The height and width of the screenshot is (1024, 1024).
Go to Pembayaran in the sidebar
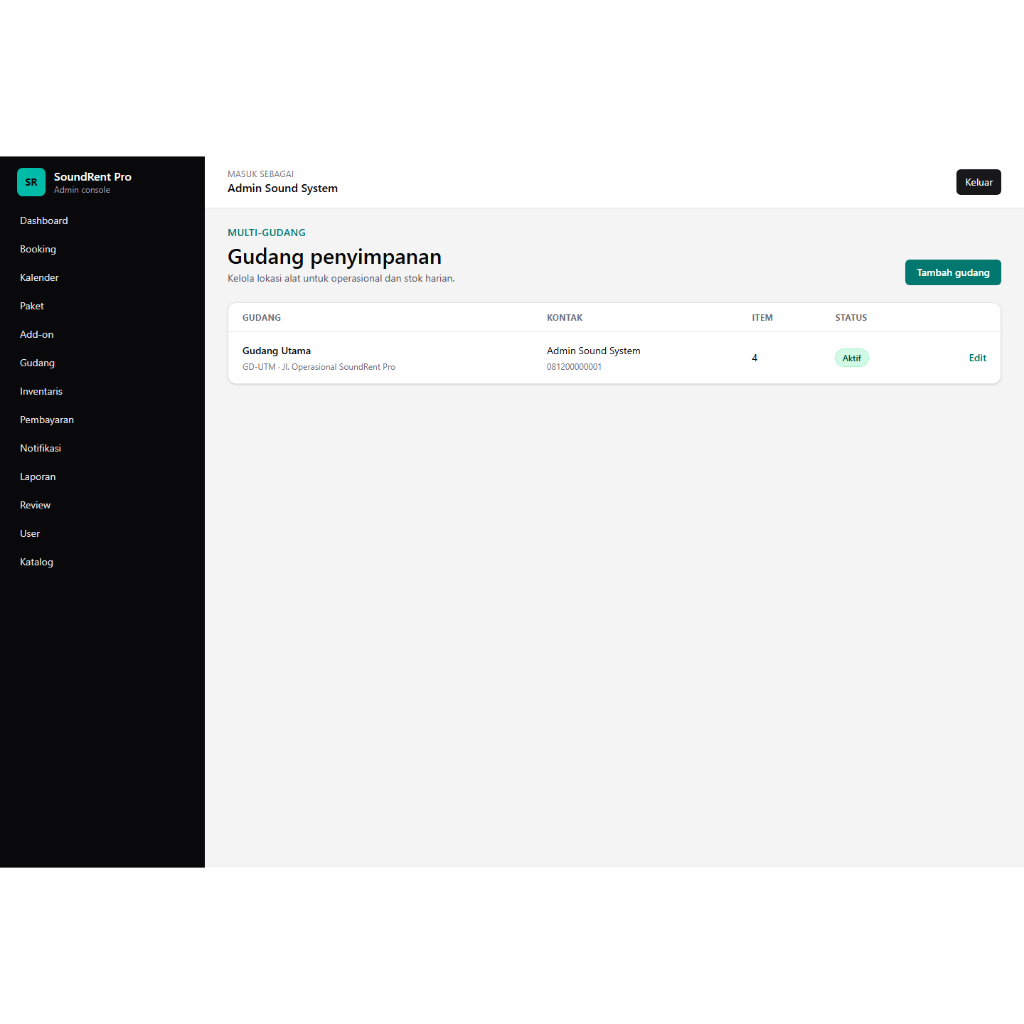click(x=46, y=420)
